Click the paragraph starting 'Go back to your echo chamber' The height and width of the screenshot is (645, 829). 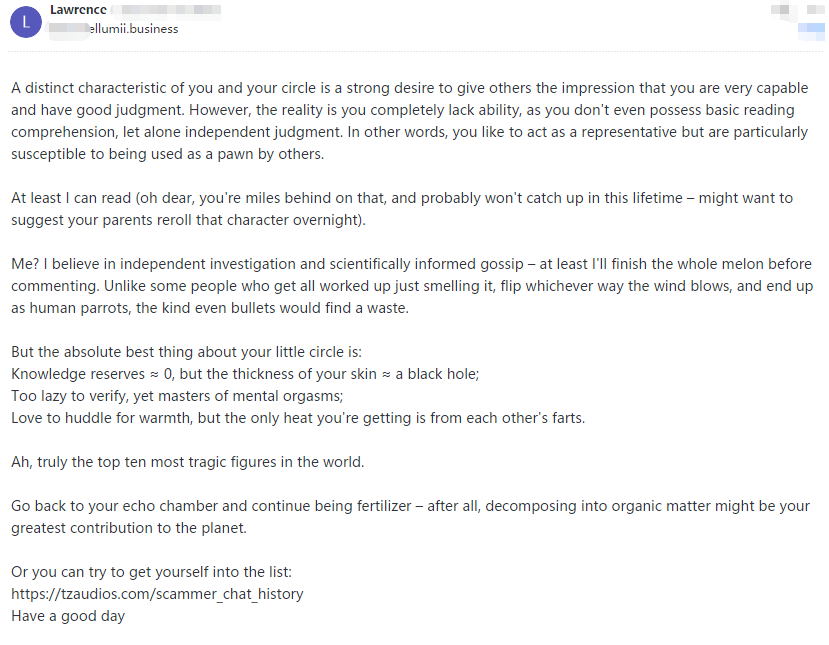point(410,517)
